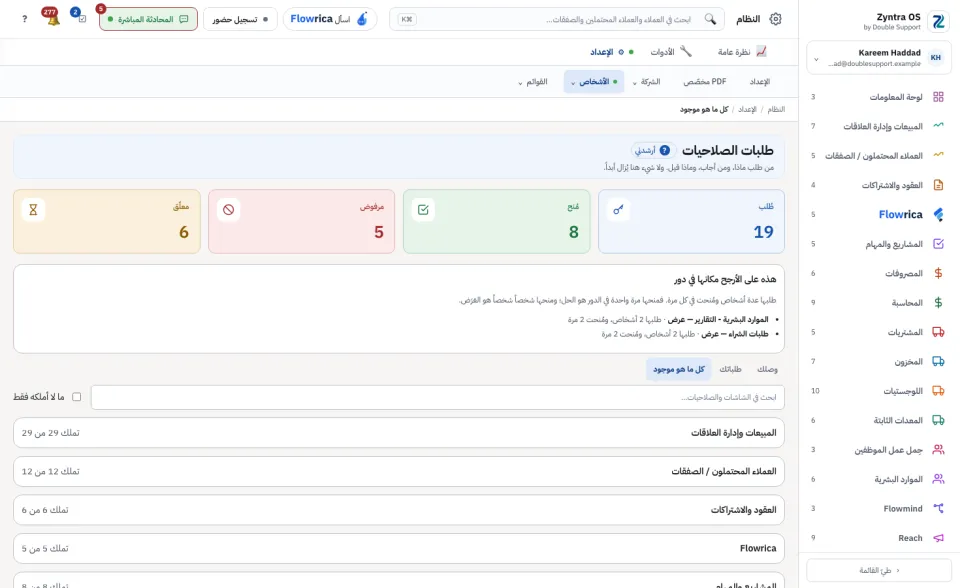The height and width of the screenshot is (588, 960).
Task: Click the key icon on طلب card
Action: coord(618,209)
